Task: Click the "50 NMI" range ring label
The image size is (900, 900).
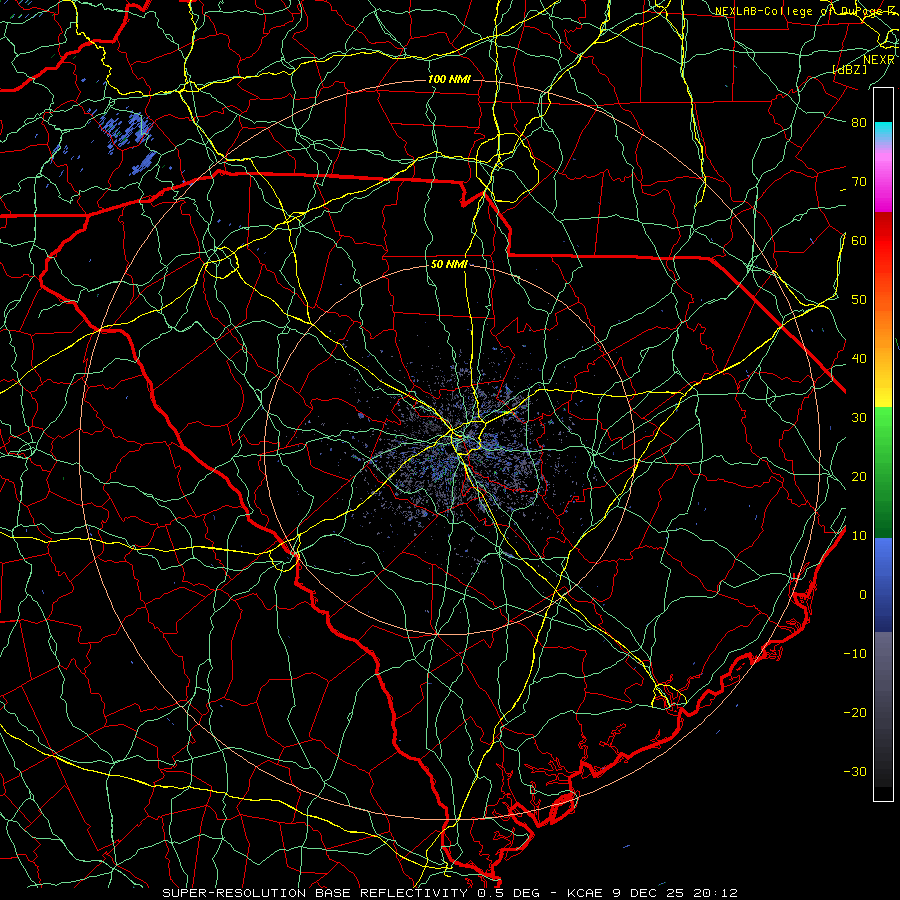Action: click(449, 265)
